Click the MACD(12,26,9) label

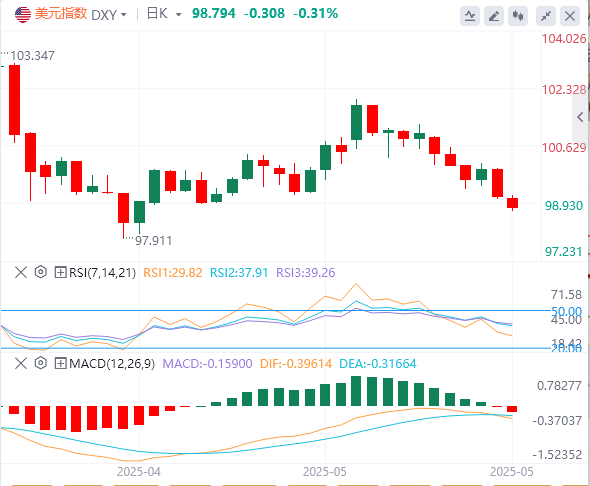(112, 364)
